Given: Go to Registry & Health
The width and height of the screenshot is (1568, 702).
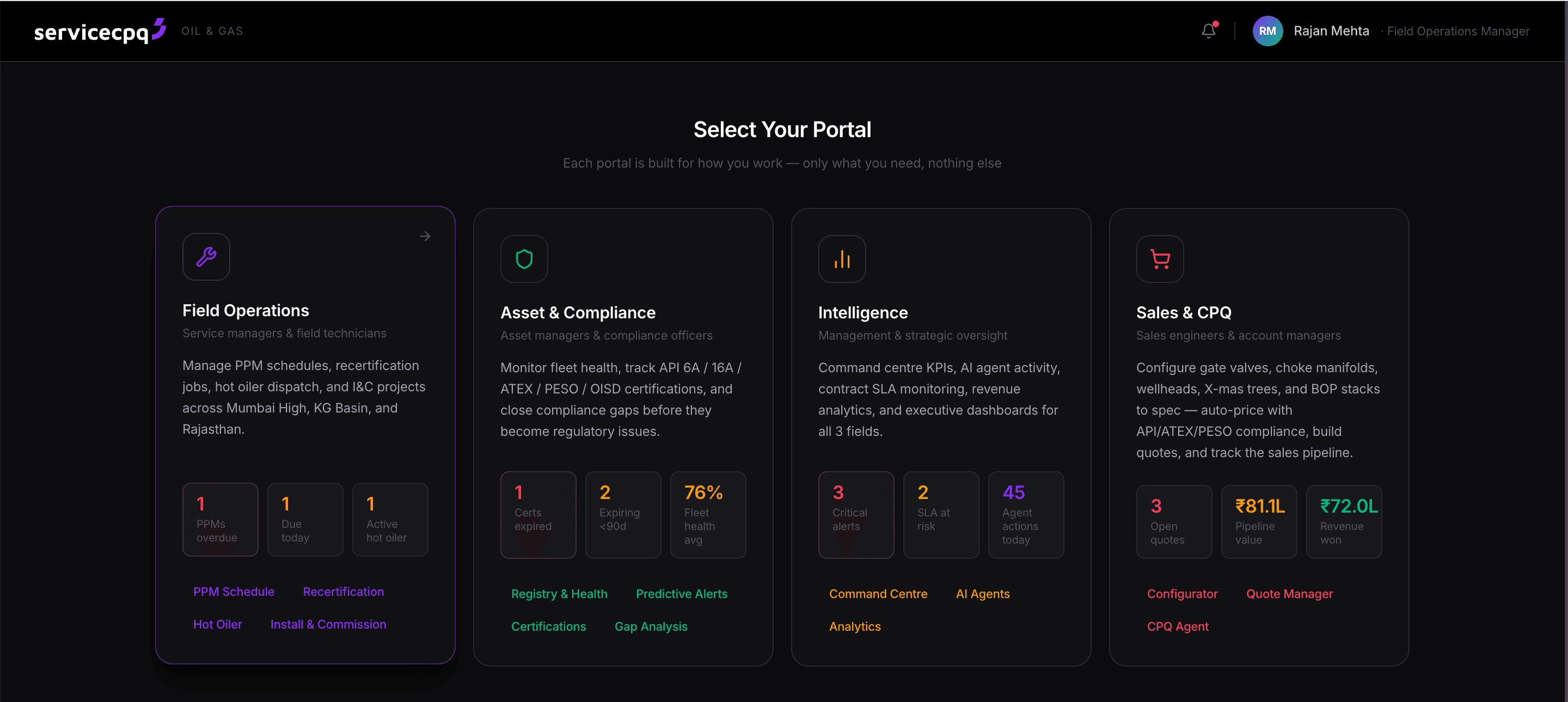Looking at the screenshot, I should click(x=559, y=594).
